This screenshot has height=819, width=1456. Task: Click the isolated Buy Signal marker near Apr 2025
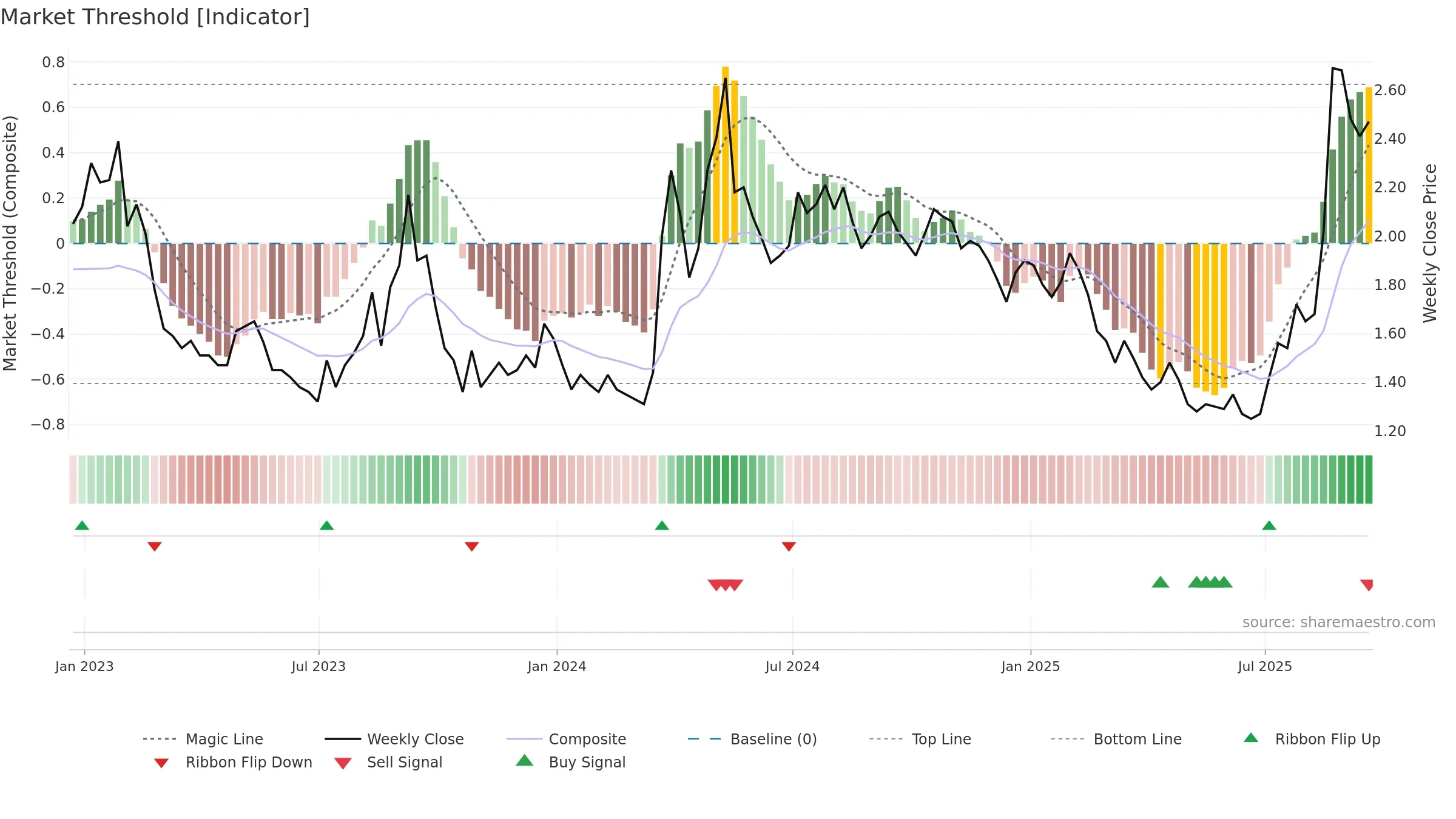pos(1161,582)
